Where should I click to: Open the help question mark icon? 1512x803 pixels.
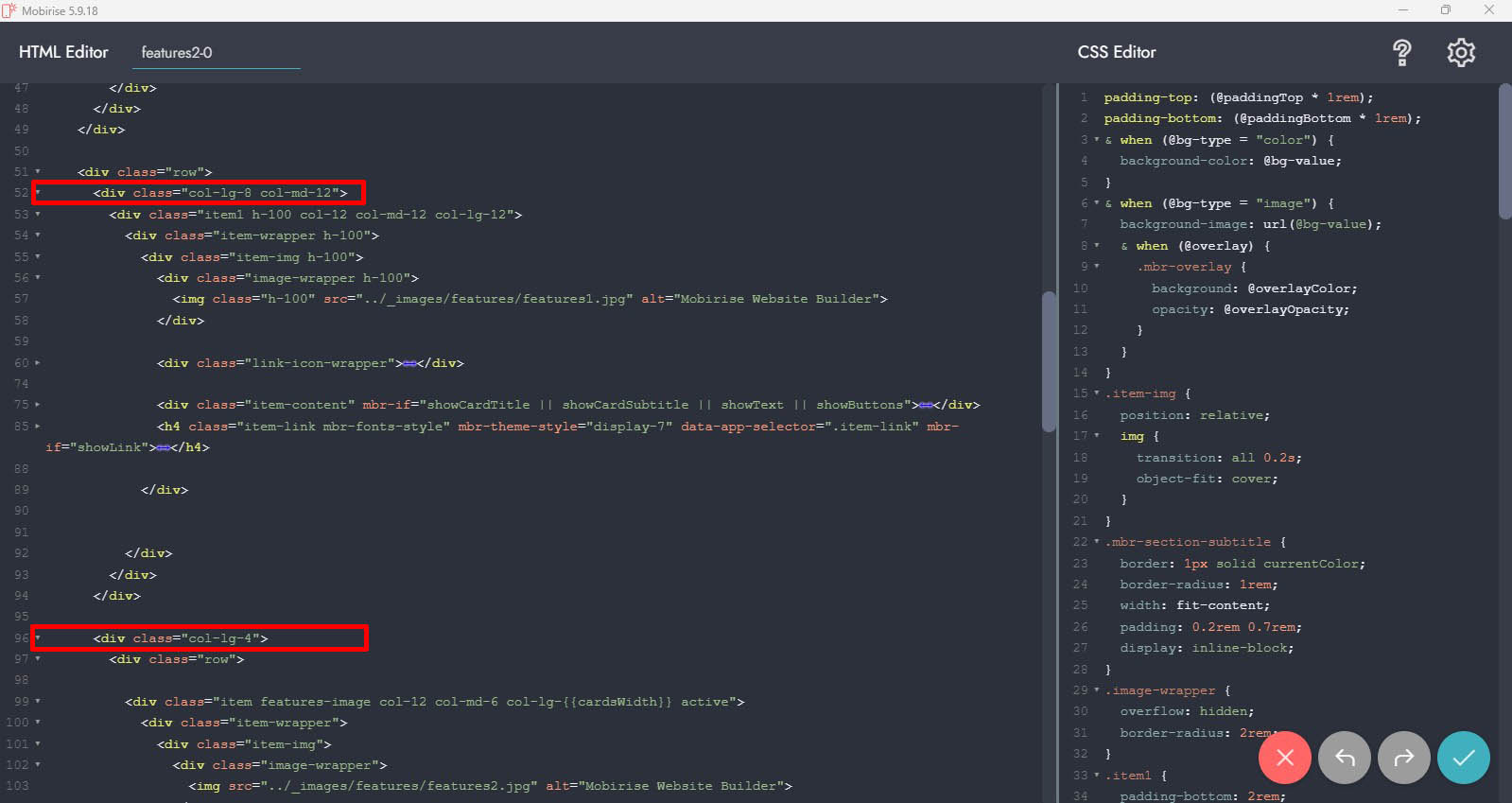1401,53
